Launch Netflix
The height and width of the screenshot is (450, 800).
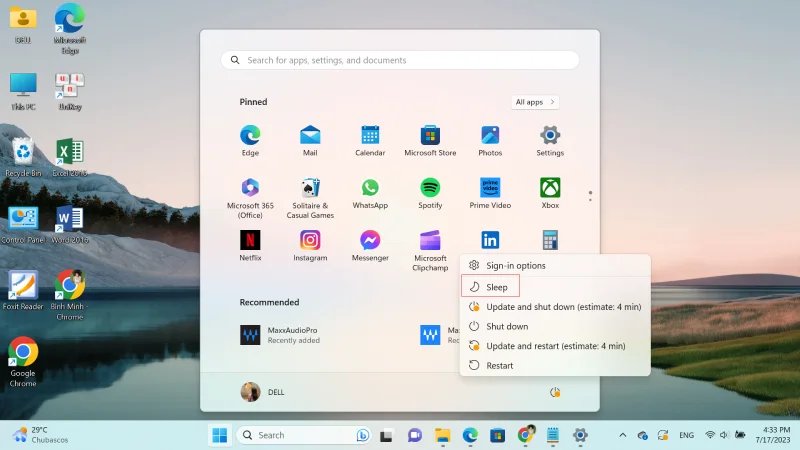coord(250,245)
